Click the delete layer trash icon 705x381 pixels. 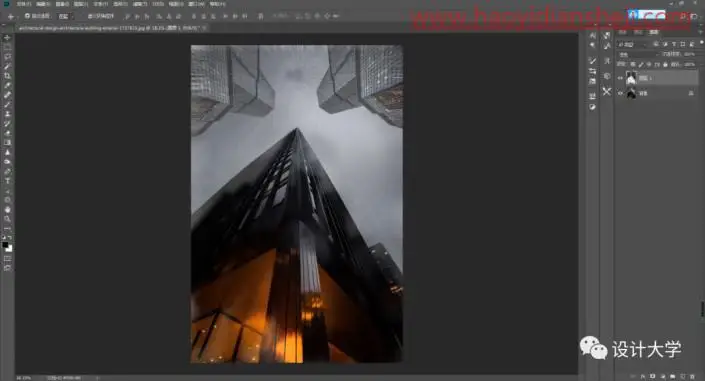click(x=692, y=376)
